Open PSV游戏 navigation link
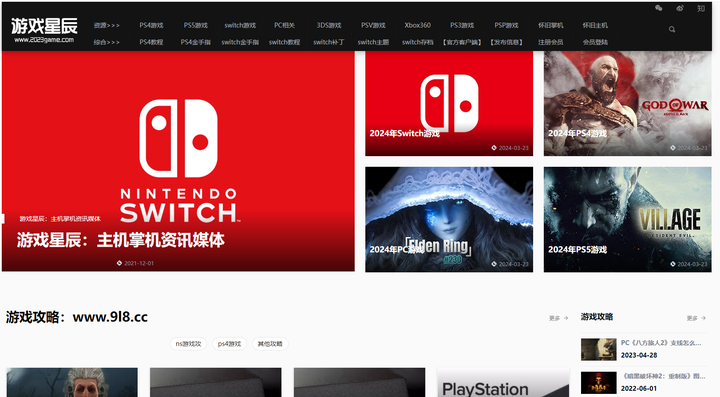Screen dimensions: 720x397 click(373, 25)
